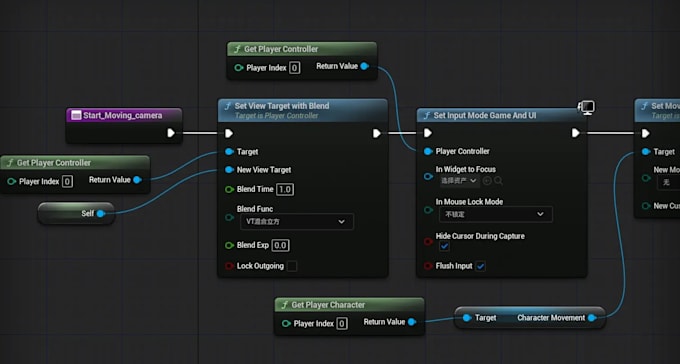Image resolution: width=680 pixels, height=364 pixels.
Task: Click the Start_Moving_camera event output exec pin
Action: pos(171,133)
